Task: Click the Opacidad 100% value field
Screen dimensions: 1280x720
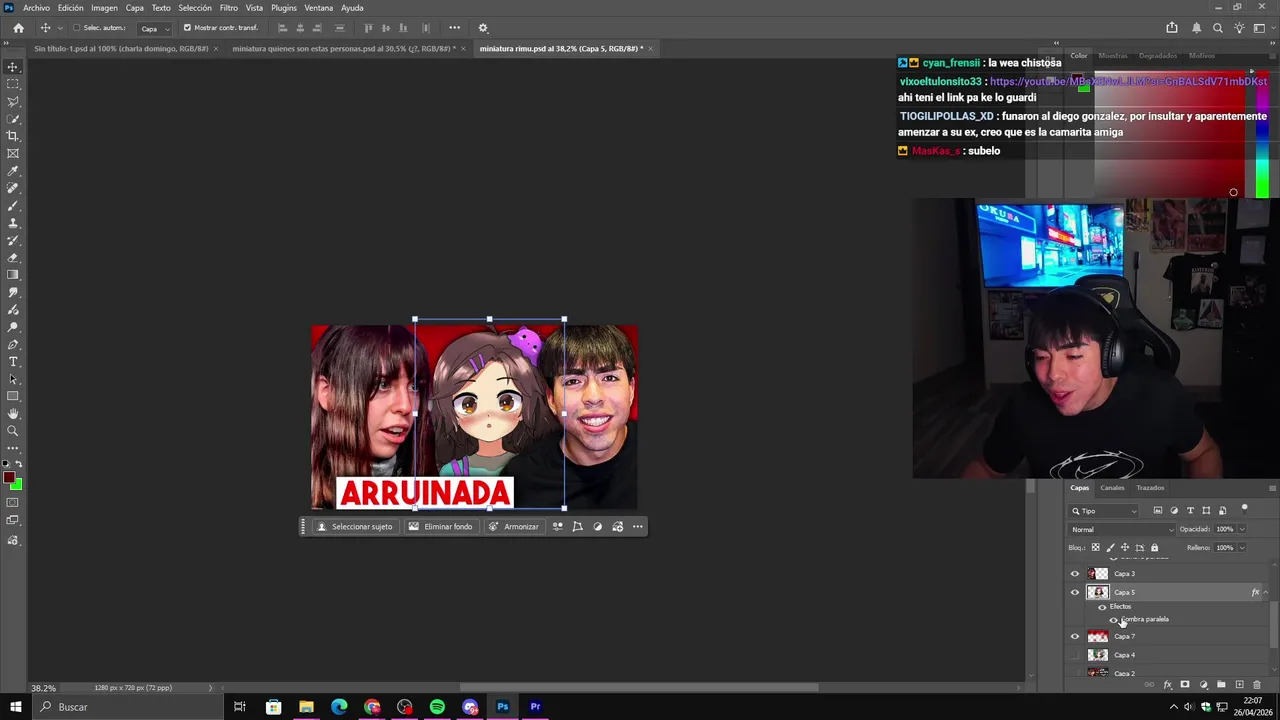Action: pos(1225,529)
